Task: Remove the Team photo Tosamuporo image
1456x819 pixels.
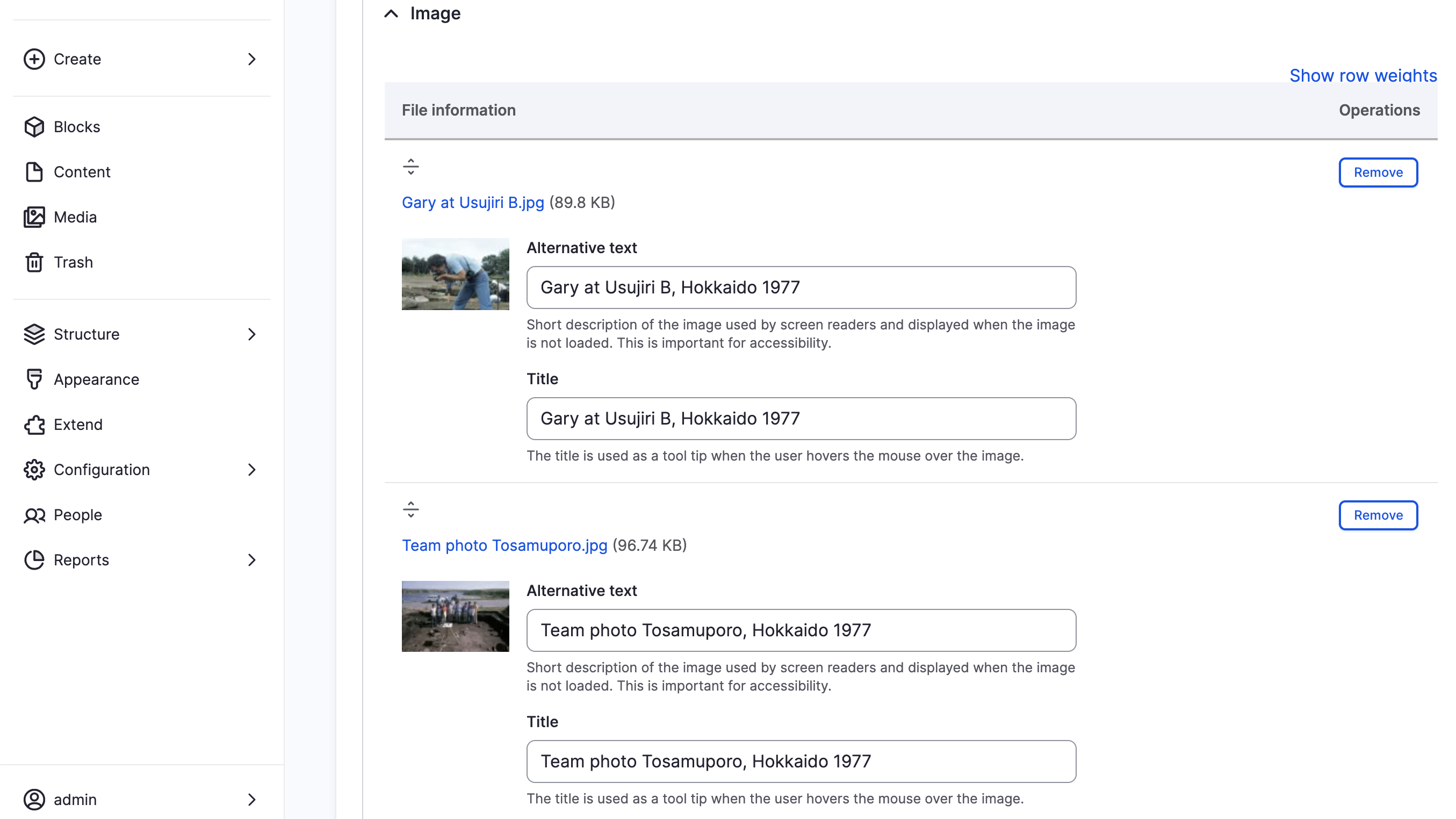Action: (1378, 515)
